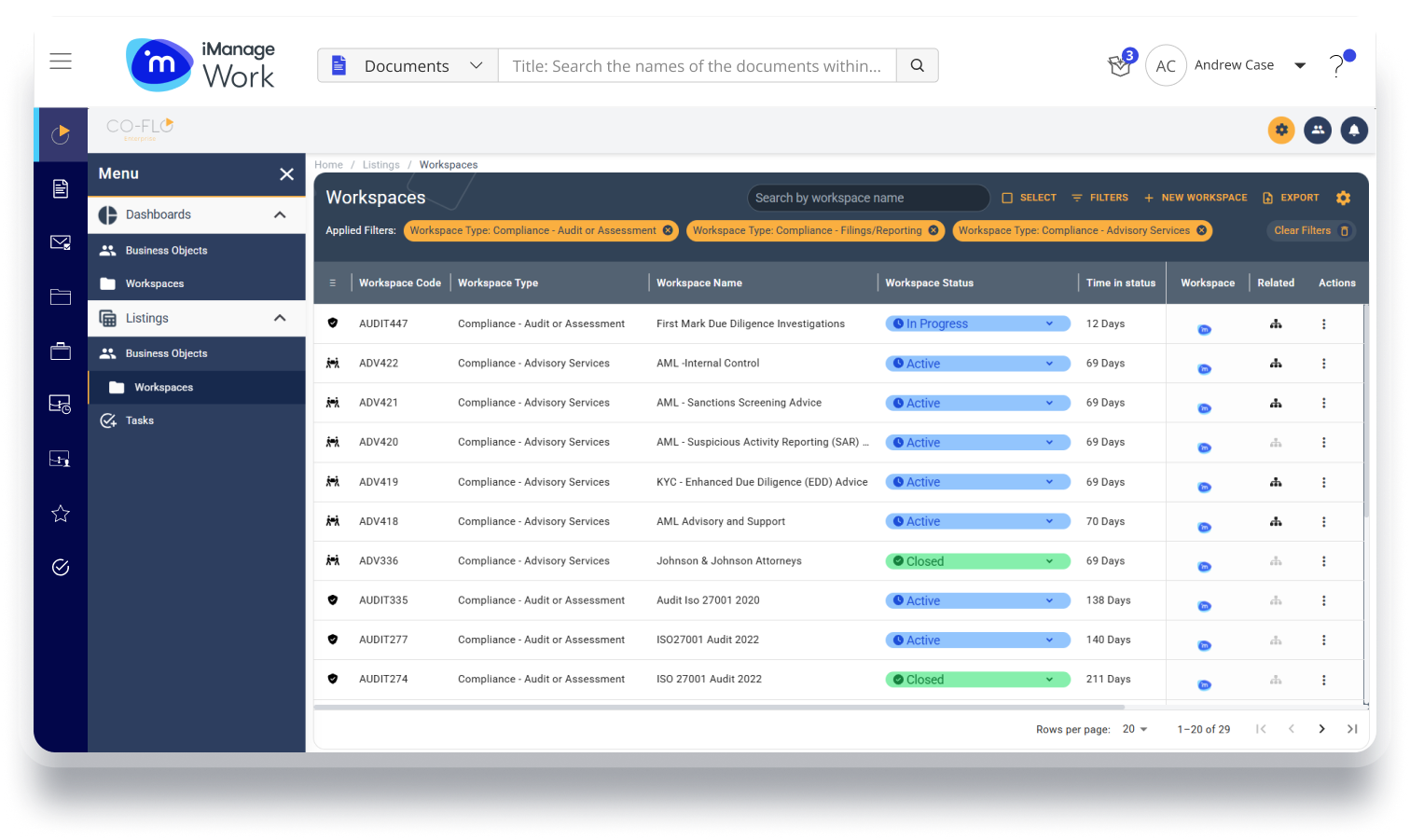Open the rows per page dropdown
Screen dimensions: 1410x840
point(1135,729)
